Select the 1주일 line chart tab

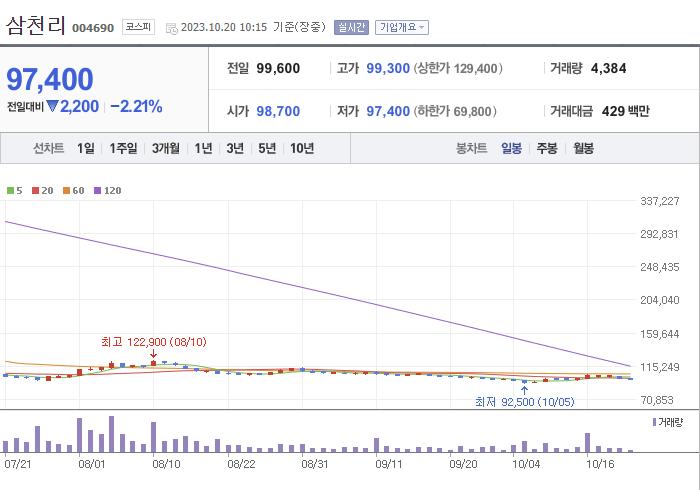coord(123,148)
